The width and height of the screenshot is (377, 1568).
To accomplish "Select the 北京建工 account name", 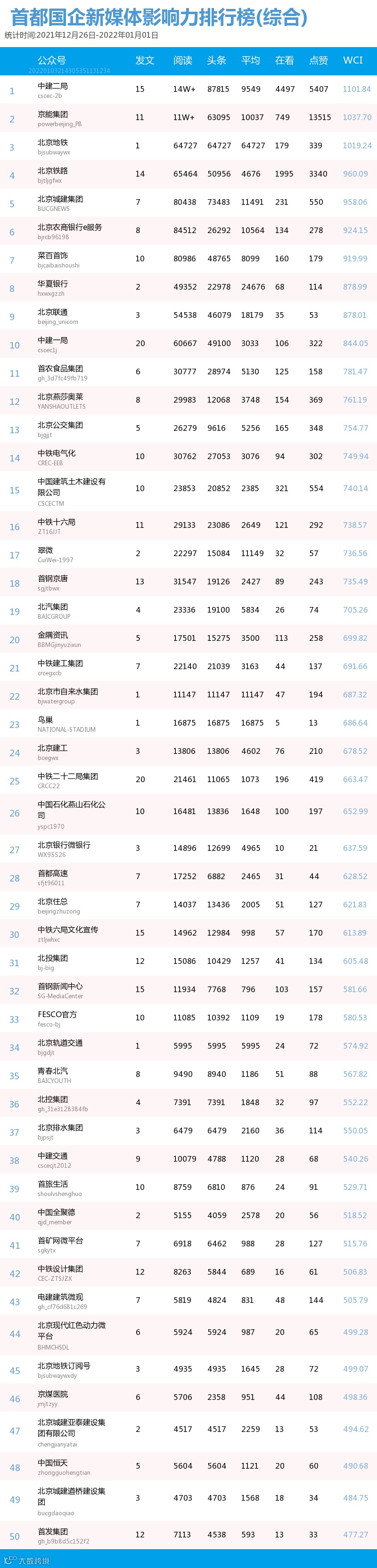I will click(53, 747).
